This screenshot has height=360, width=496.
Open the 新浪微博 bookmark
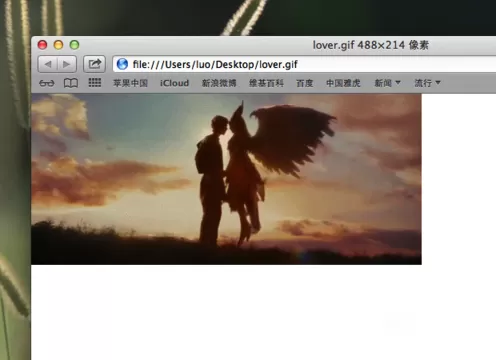coord(219,83)
